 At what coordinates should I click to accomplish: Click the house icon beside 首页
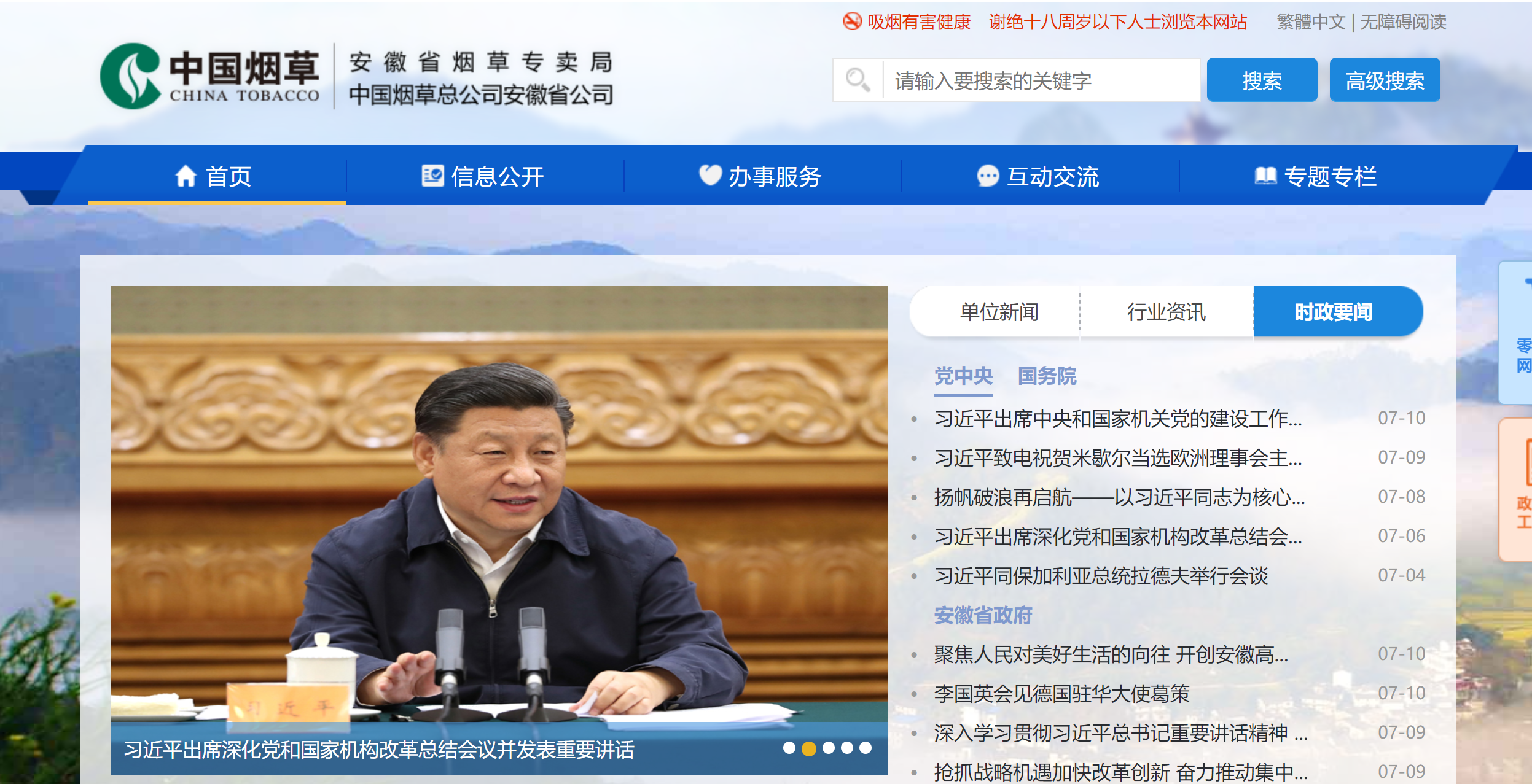[186, 176]
